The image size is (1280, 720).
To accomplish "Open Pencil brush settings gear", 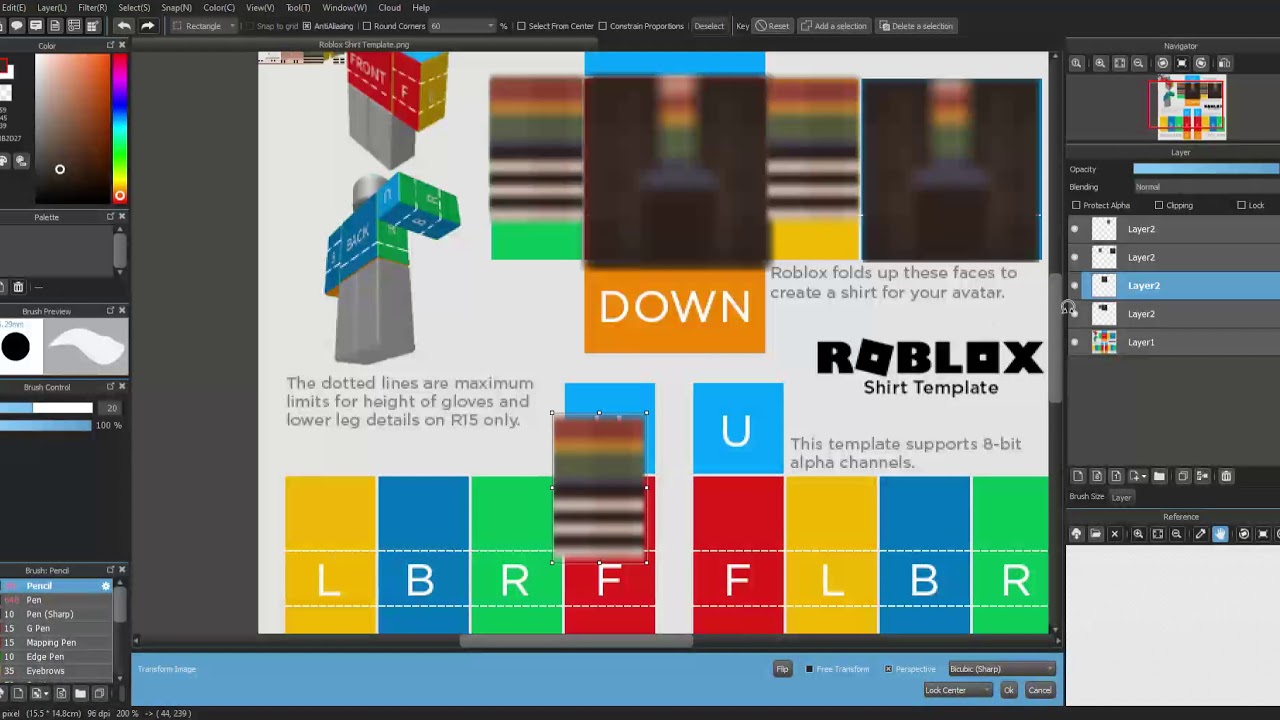I will click(x=106, y=586).
